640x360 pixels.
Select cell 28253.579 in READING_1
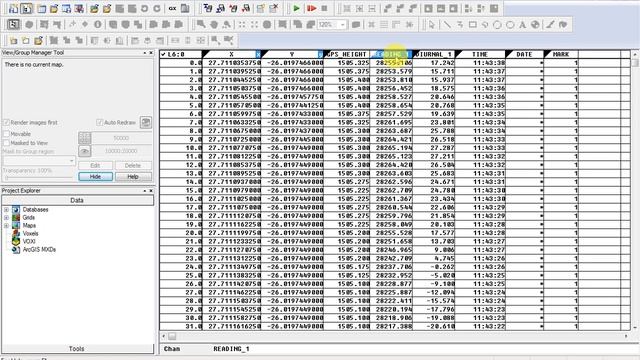point(391,71)
